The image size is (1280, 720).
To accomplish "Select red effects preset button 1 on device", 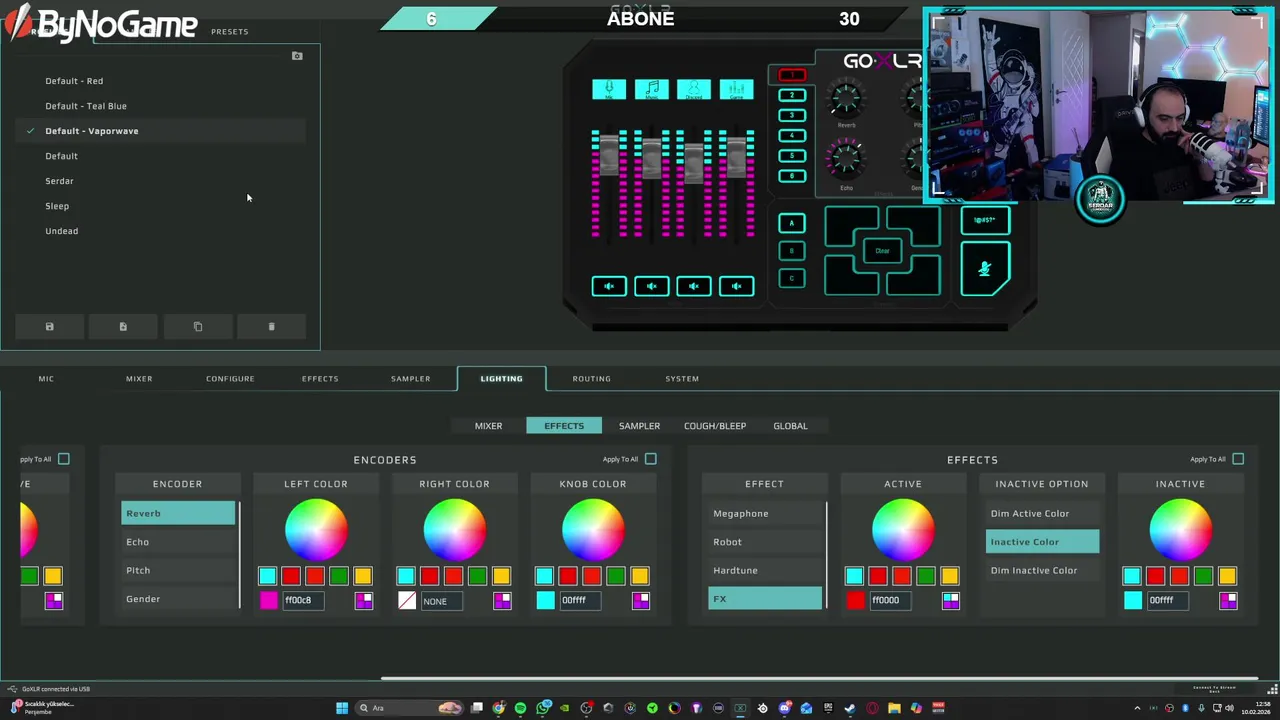I will click(x=792, y=76).
